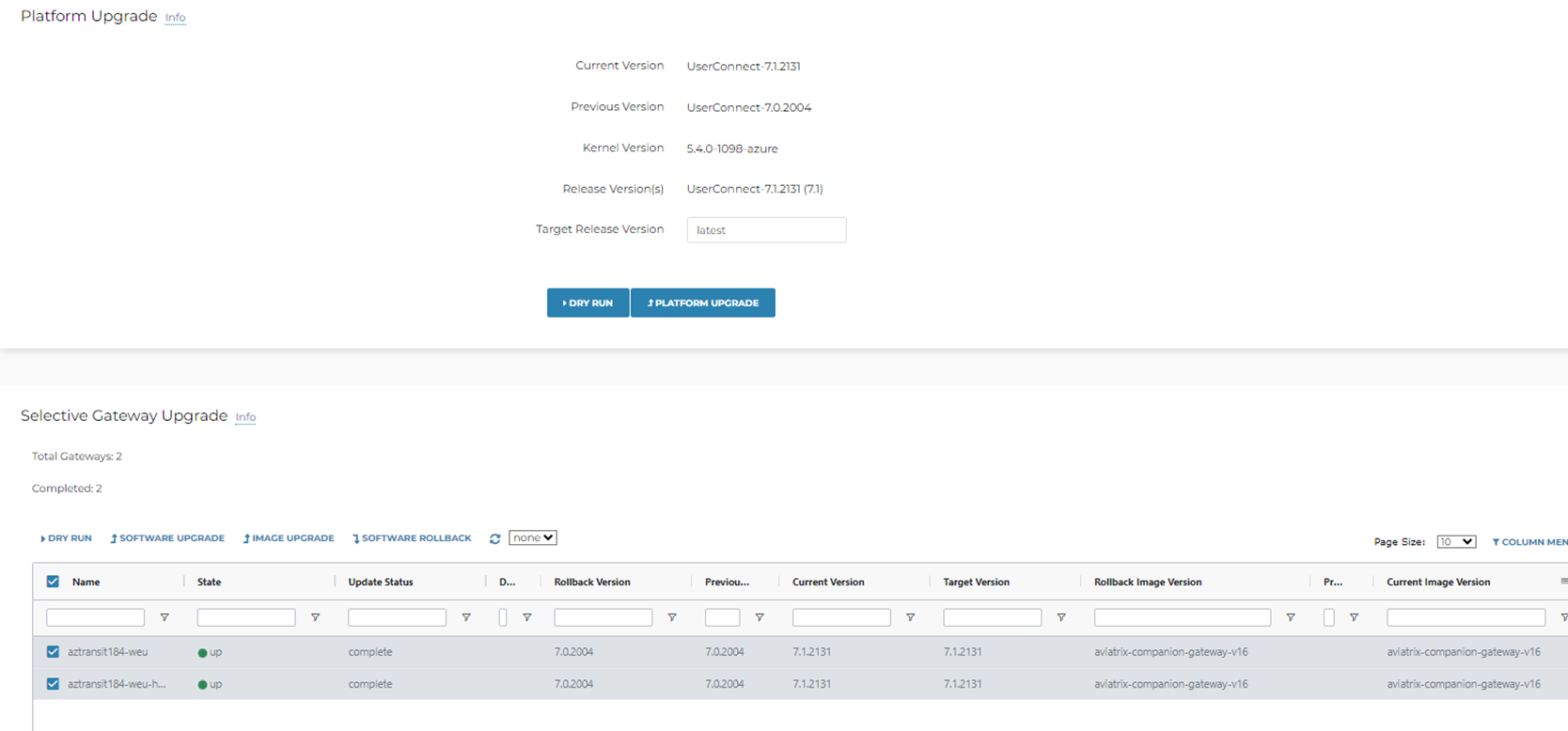Focus the Current Image Version filter field

pyautogui.click(x=1466, y=617)
